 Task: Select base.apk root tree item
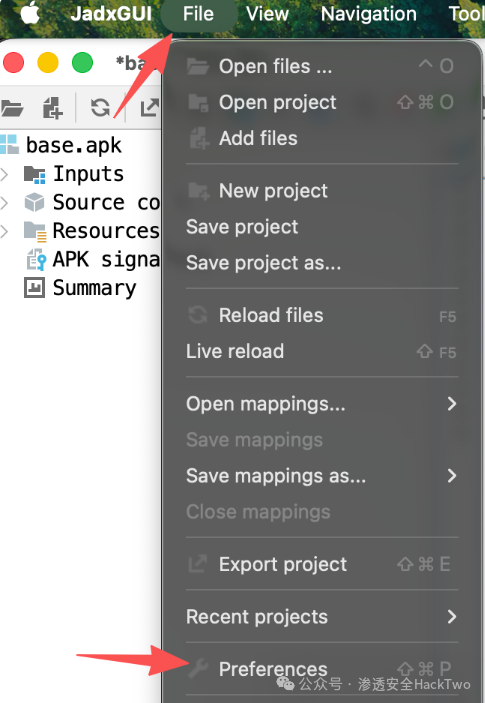tap(74, 145)
